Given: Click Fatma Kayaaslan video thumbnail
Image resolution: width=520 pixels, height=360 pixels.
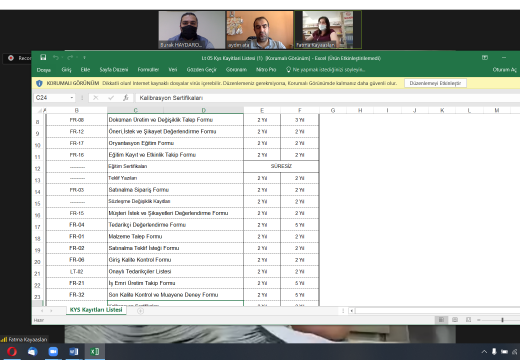Looking at the screenshot, I should point(328,30).
